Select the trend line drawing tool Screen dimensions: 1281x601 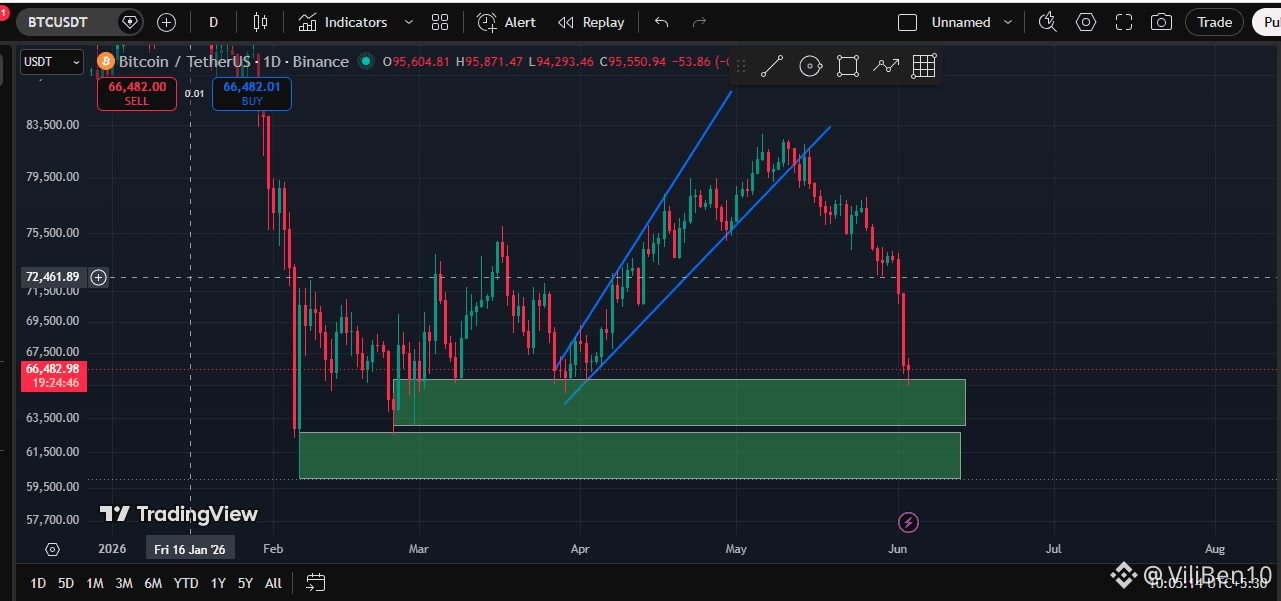(x=771, y=67)
